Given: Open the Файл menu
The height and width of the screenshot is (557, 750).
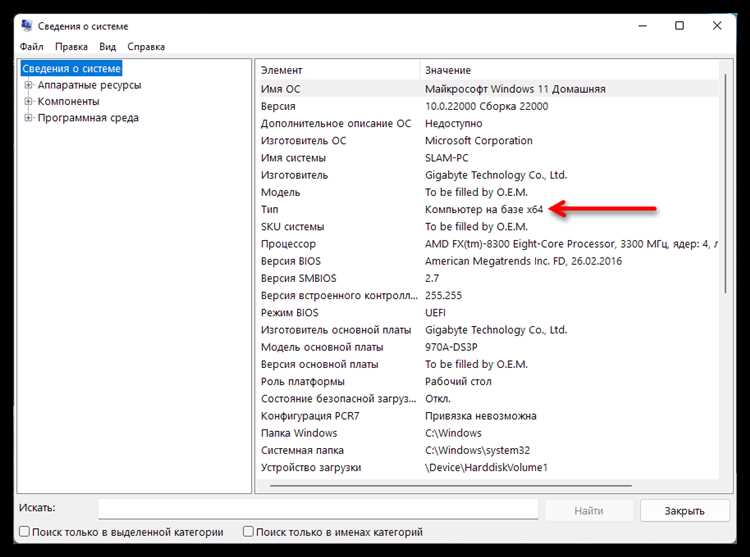Looking at the screenshot, I should 31,46.
